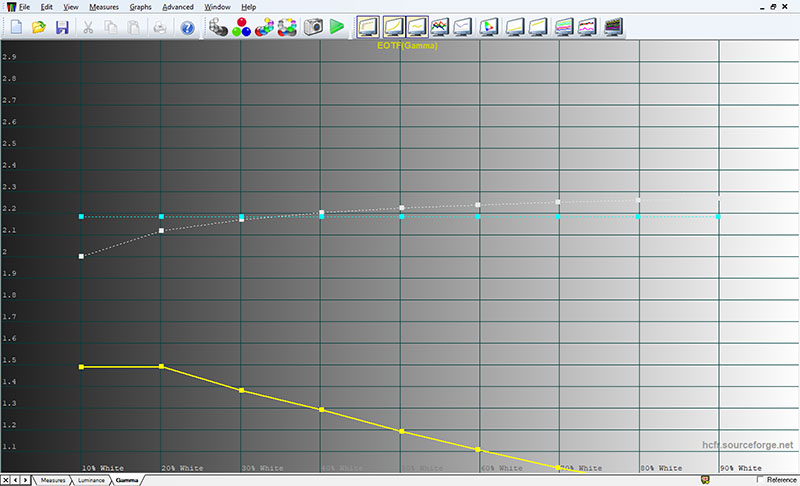The image size is (800, 486).
Task: Toggle the Reference checkbox
Action: click(760, 479)
